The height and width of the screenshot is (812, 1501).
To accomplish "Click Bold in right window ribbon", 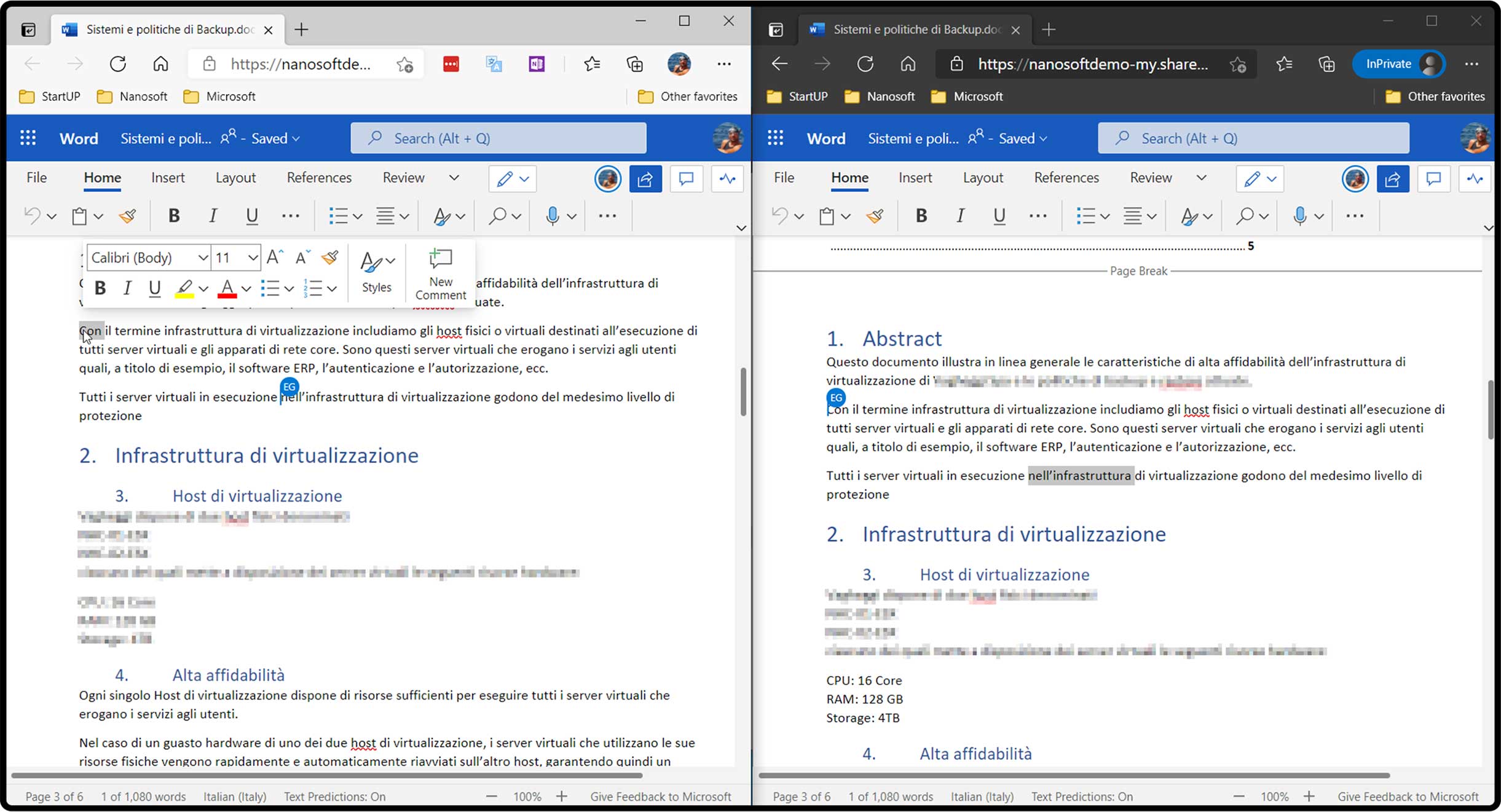I will point(921,216).
